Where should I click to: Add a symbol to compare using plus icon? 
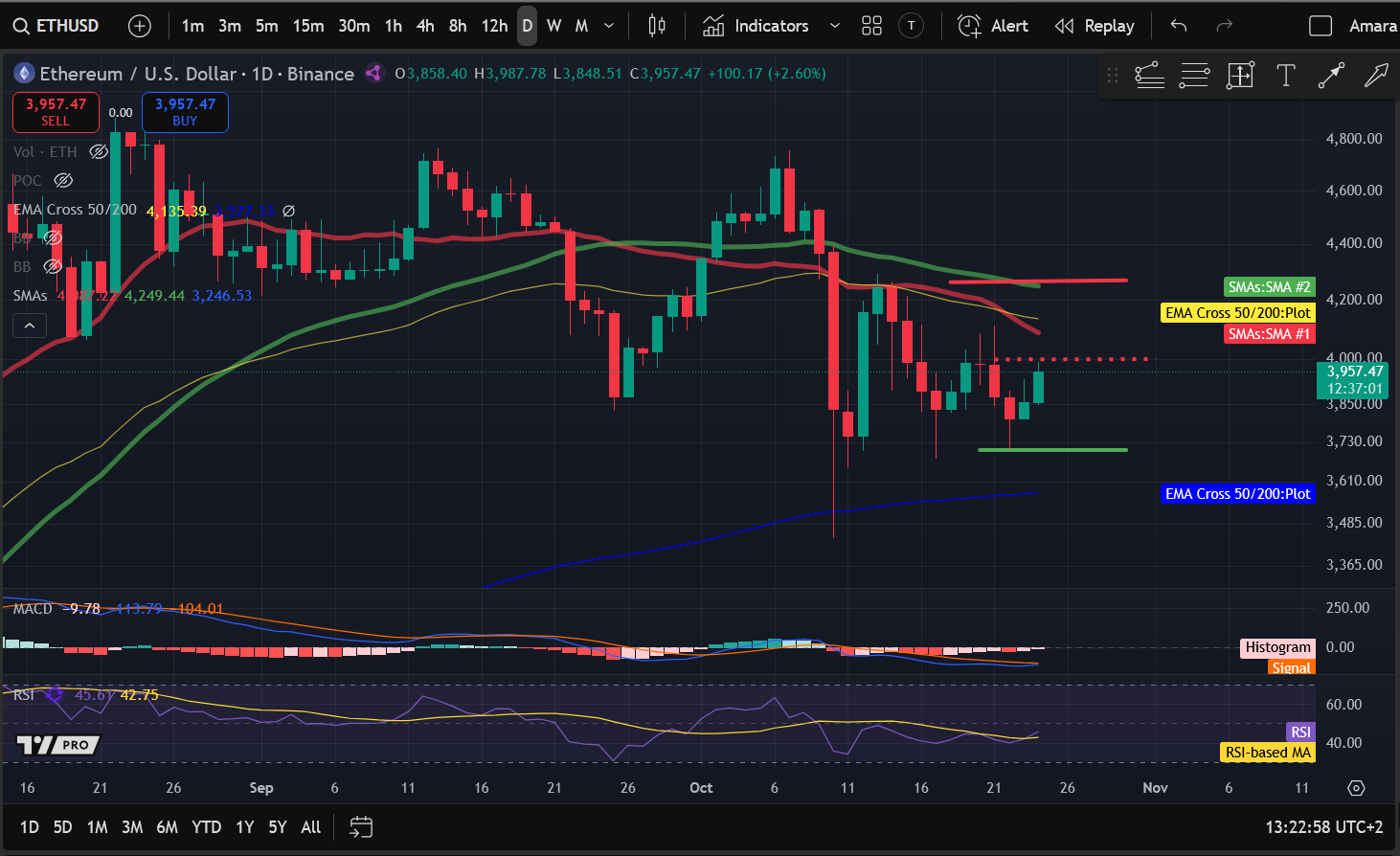coord(140,26)
